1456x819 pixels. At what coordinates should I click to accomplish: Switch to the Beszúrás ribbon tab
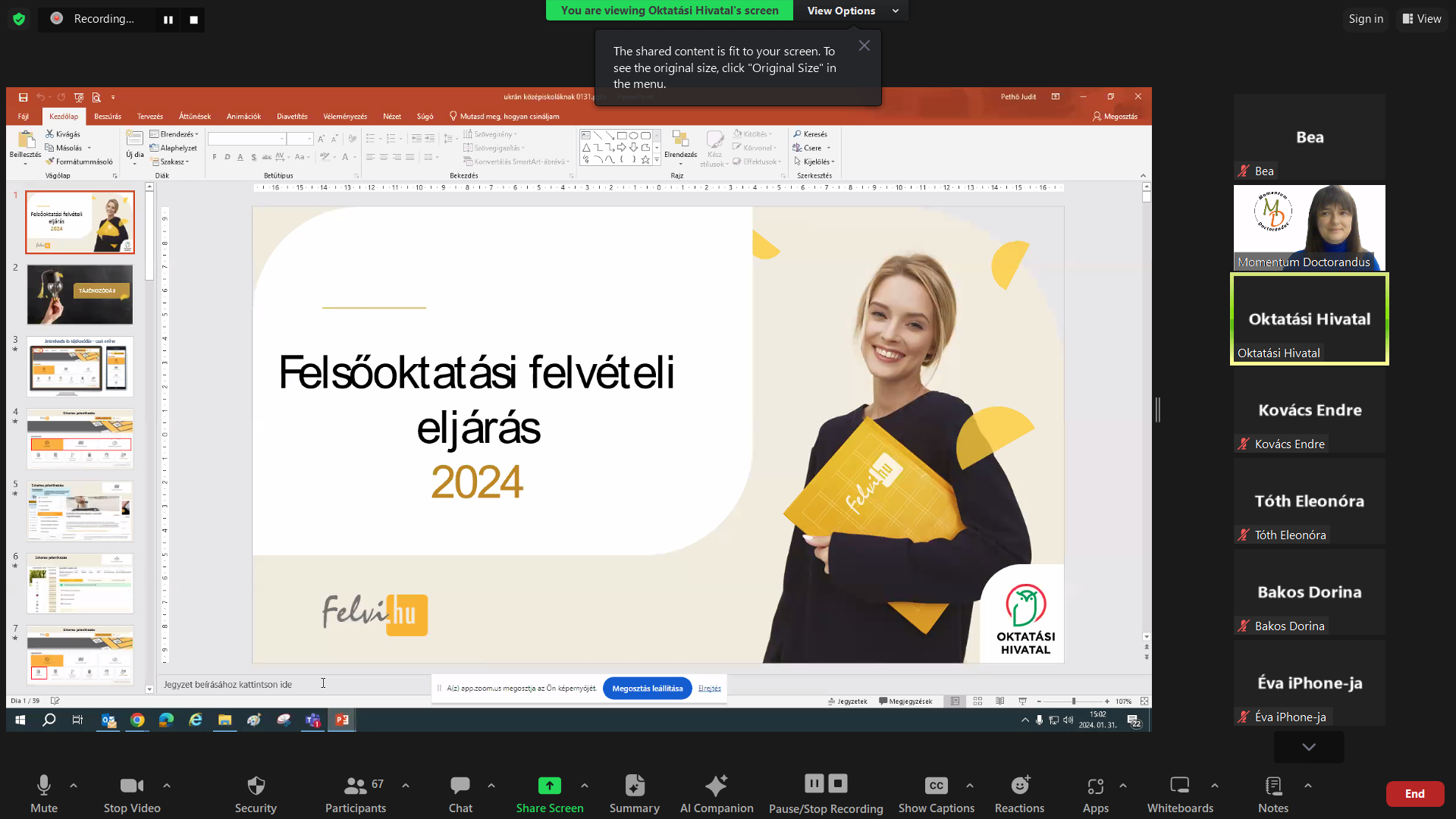pos(108,116)
